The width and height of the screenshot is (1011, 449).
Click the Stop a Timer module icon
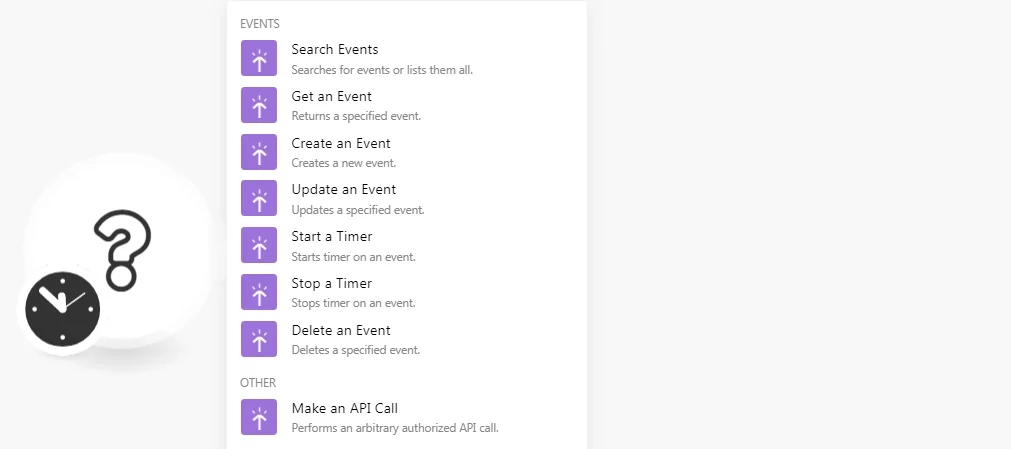(259, 292)
